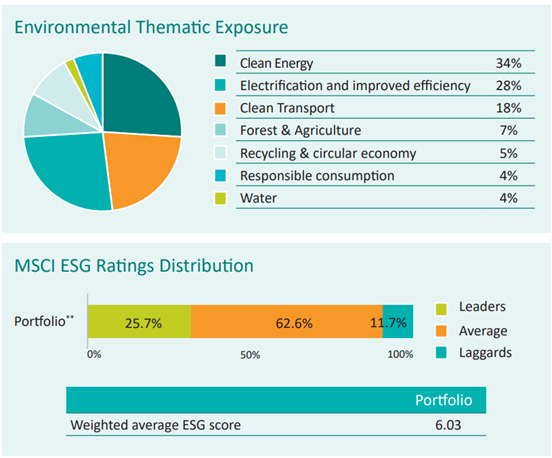Click the 62.6% Average bar segment

pyautogui.click(x=287, y=322)
